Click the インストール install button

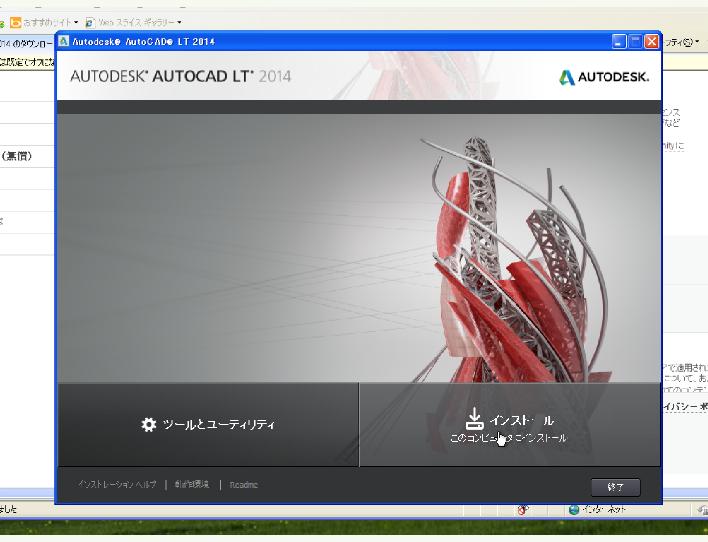(x=510, y=425)
